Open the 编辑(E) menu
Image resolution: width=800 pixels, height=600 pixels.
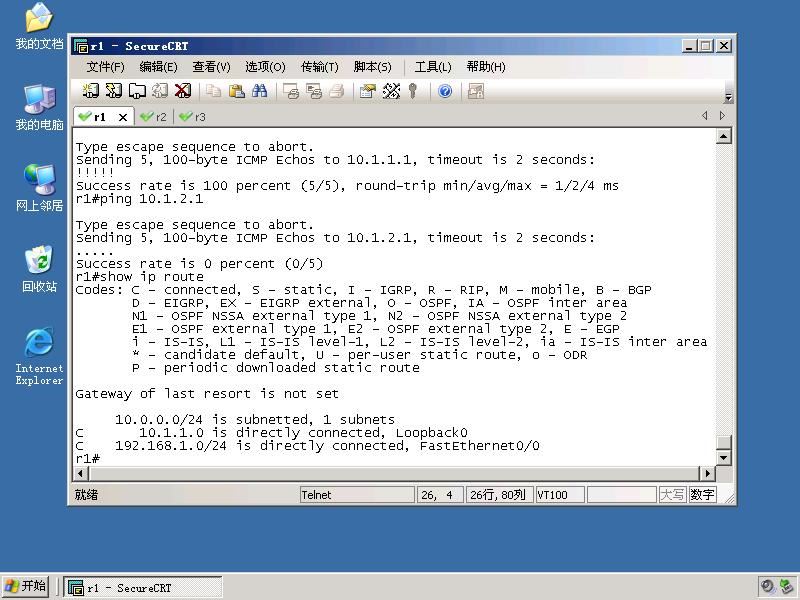[x=158, y=67]
